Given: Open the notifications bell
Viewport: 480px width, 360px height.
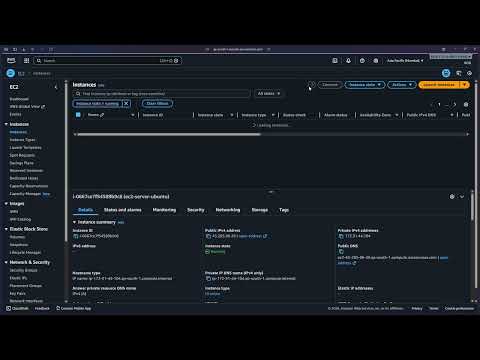Looking at the screenshot, I should point(348,60).
